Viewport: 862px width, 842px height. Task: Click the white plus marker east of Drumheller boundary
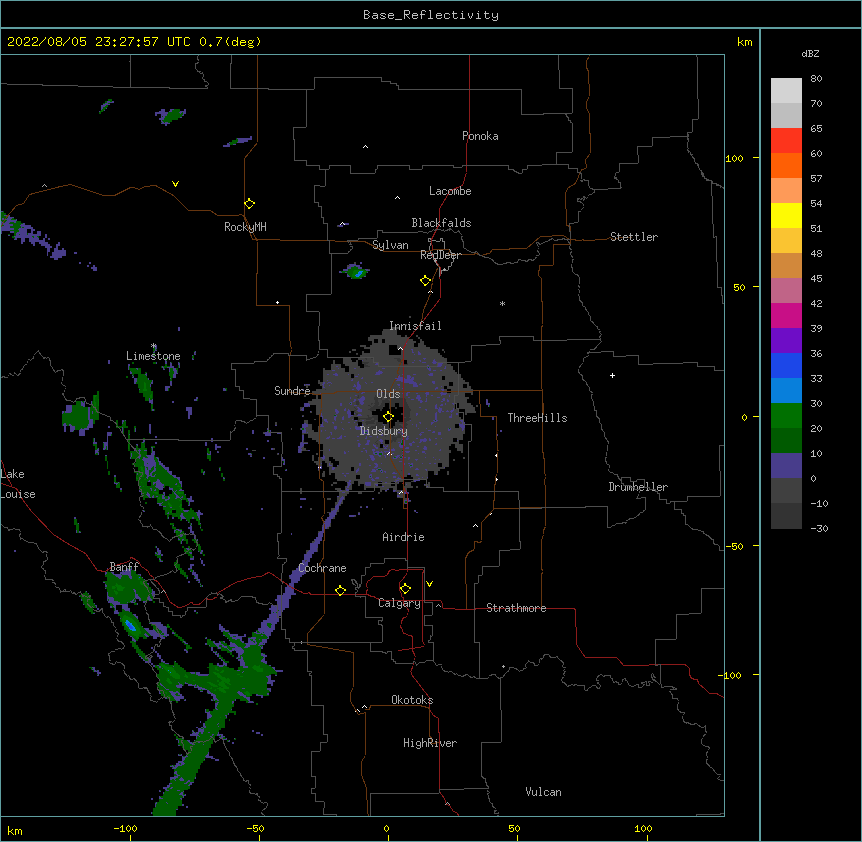click(x=612, y=375)
